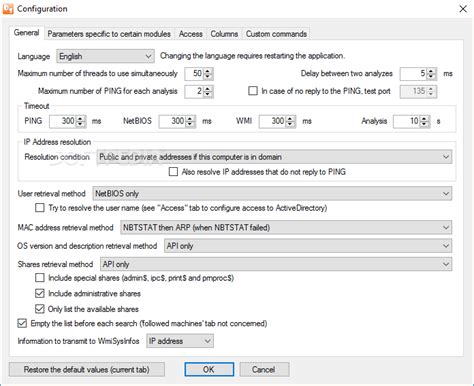
Task: Uncheck Include administrative shares
Action: 40,293
